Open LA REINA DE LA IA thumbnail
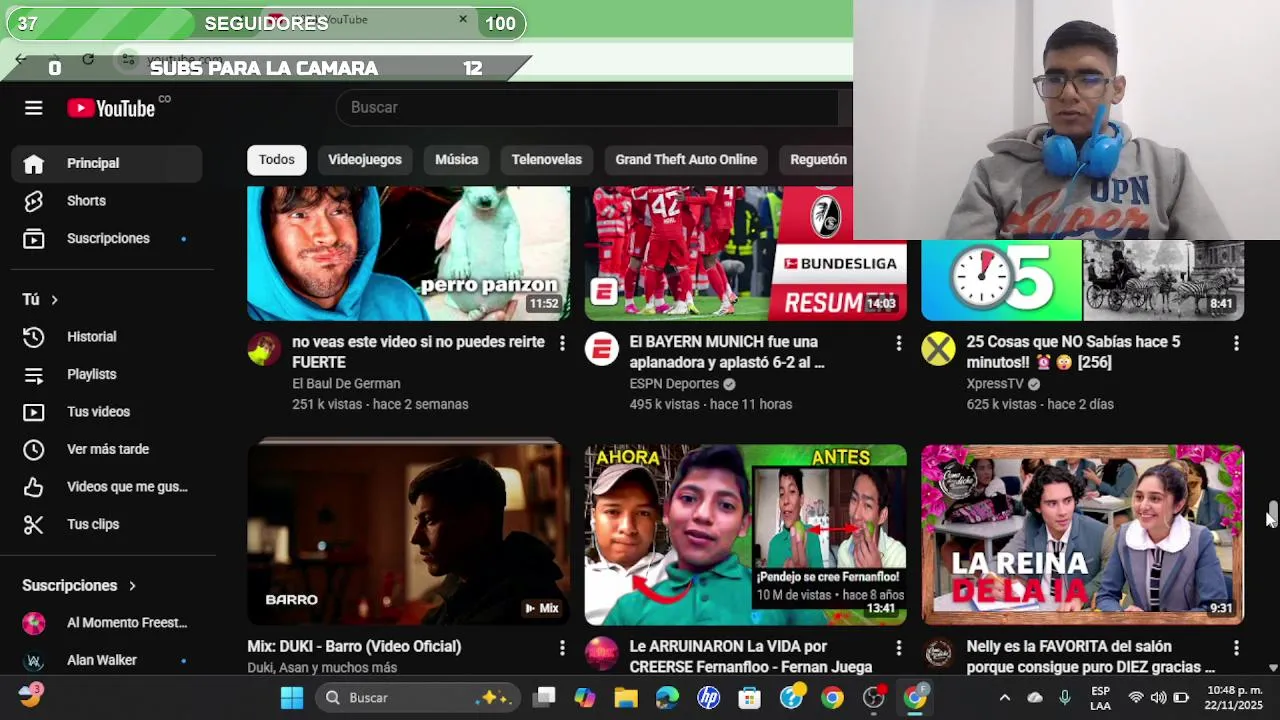 pyautogui.click(x=1082, y=534)
